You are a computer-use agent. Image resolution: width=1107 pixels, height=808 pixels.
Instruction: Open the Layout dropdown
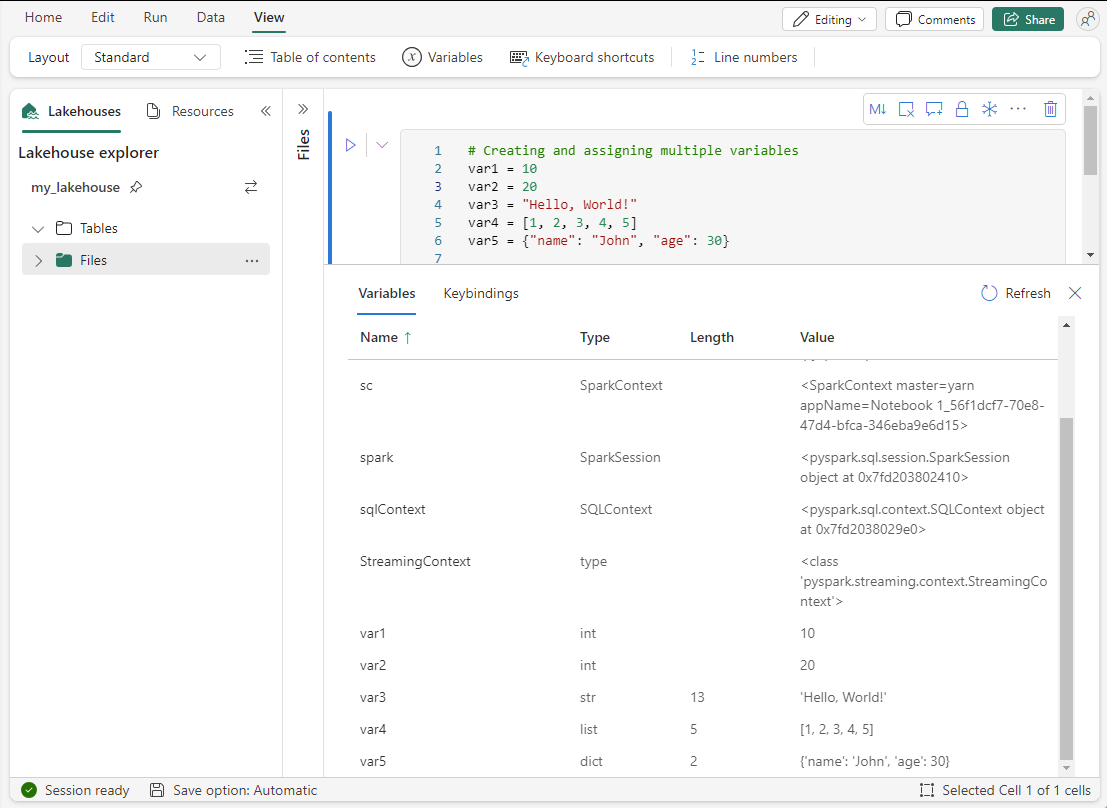[150, 57]
